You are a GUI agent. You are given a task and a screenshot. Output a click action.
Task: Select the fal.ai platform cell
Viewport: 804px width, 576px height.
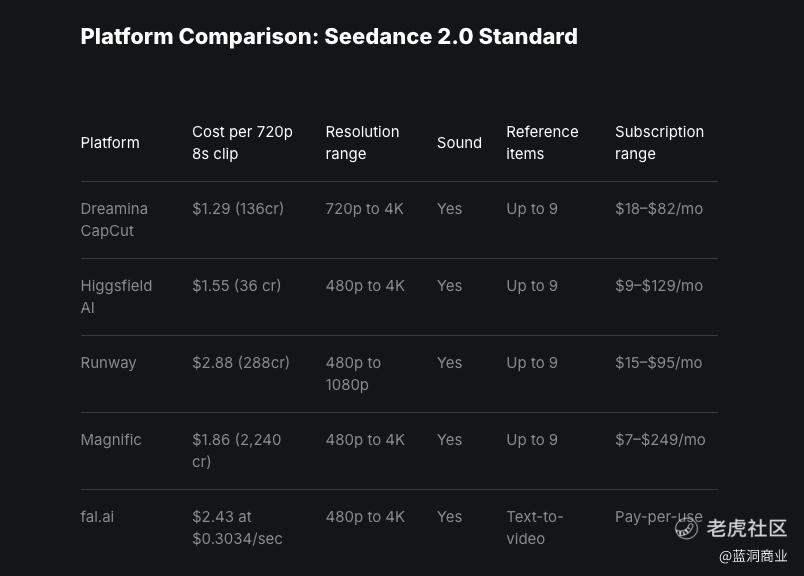pyautogui.click(x=97, y=517)
